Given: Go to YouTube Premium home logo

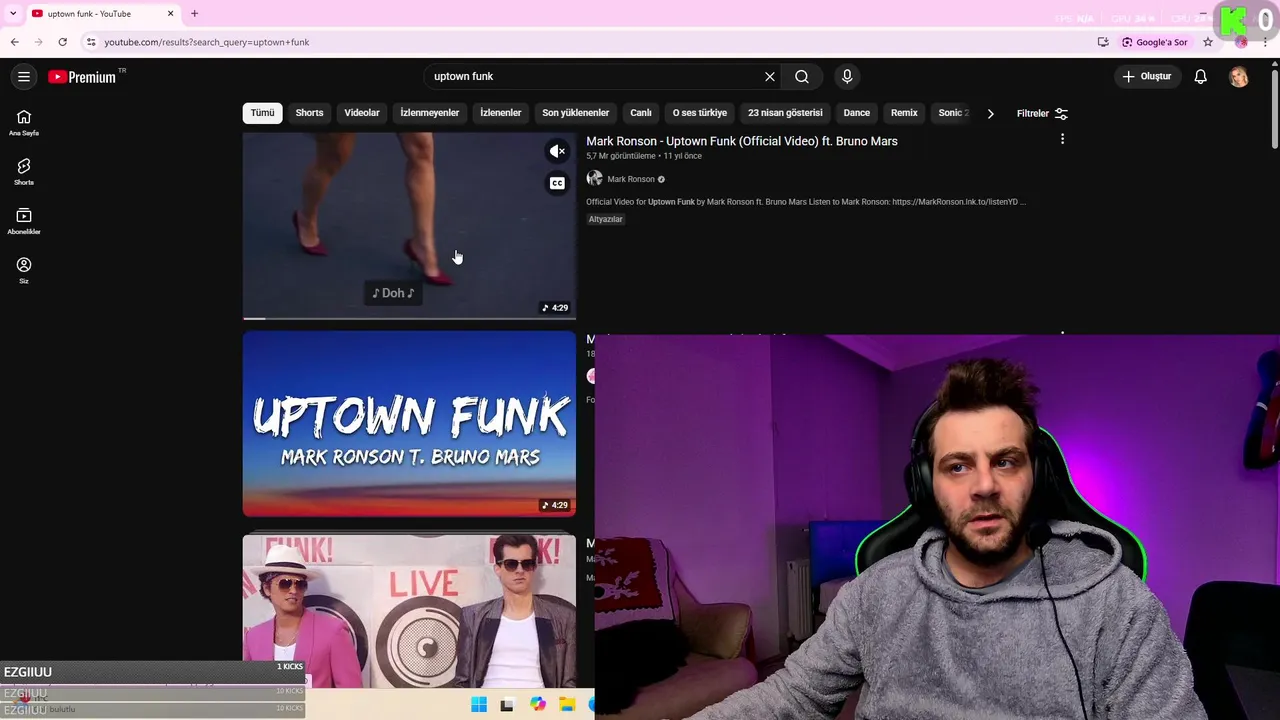Looking at the screenshot, I should (82, 77).
